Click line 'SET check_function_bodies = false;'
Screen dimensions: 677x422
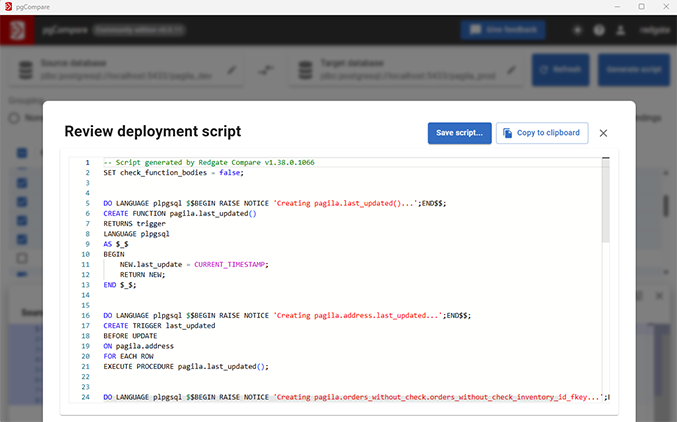[x=174, y=173]
